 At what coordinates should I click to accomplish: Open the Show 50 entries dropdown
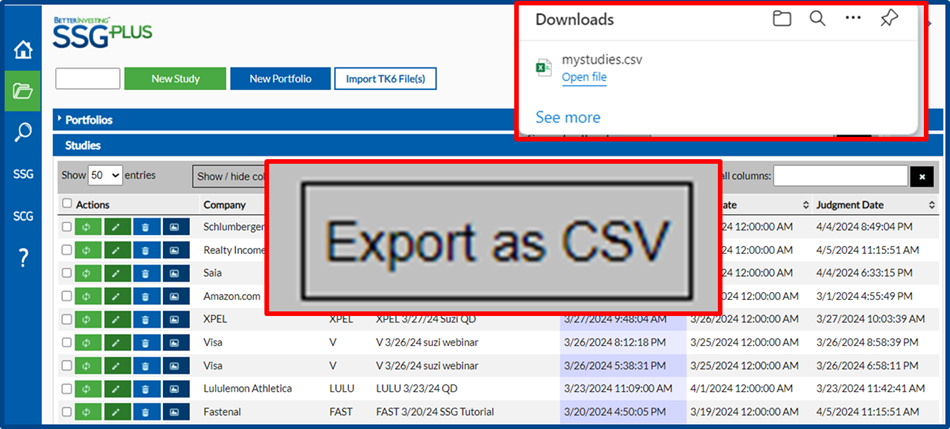(105, 175)
